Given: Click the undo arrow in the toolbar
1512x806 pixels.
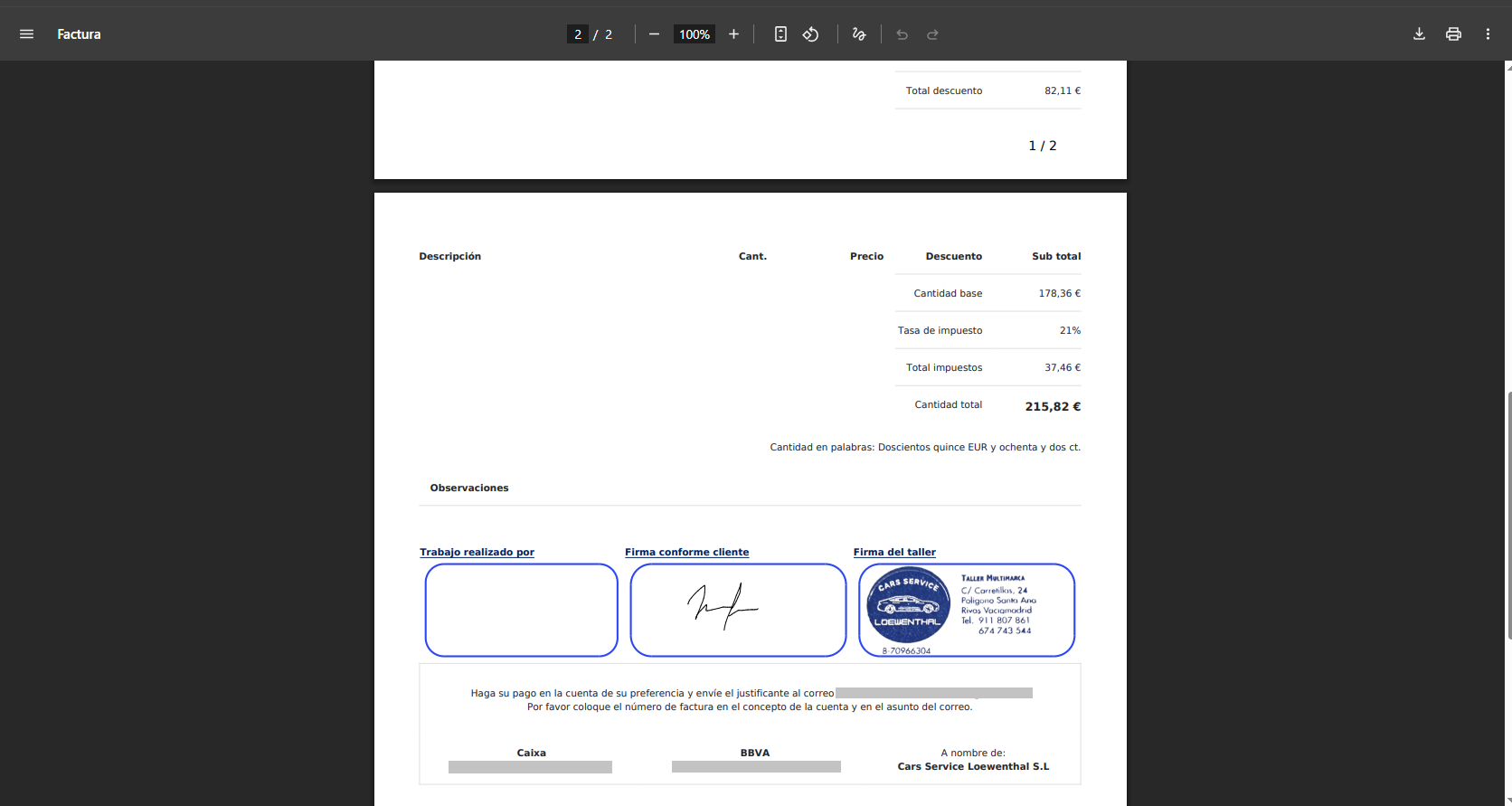Looking at the screenshot, I should [x=902, y=34].
